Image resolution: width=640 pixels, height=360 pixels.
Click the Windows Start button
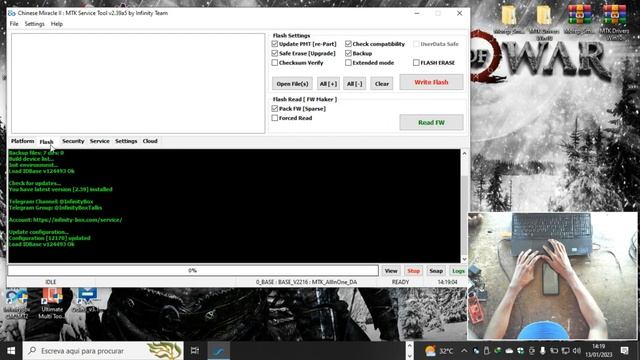point(11,351)
